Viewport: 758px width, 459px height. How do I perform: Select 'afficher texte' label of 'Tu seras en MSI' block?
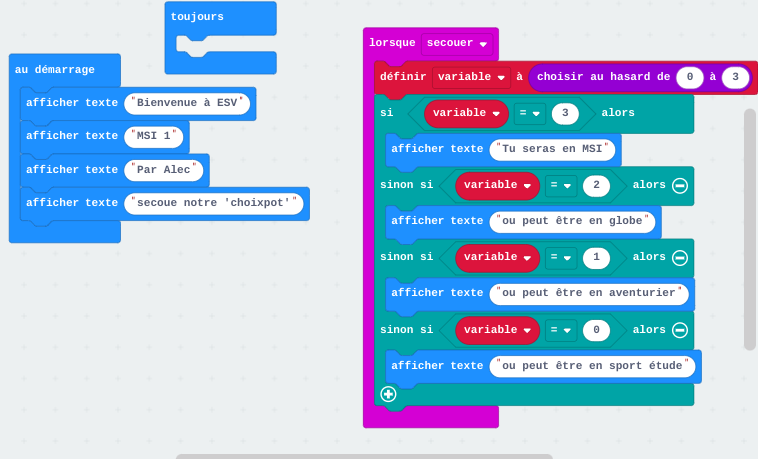click(437, 148)
